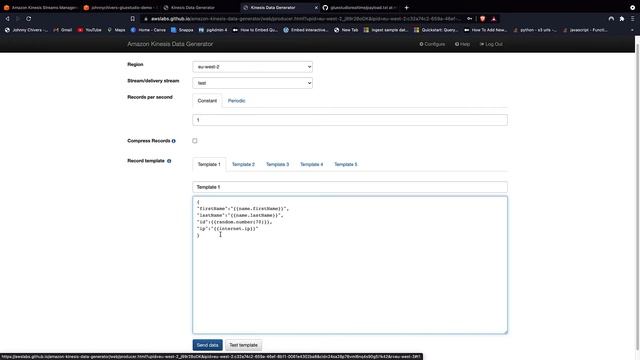
Task: Click the Record template info icon
Action: [x=169, y=161]
